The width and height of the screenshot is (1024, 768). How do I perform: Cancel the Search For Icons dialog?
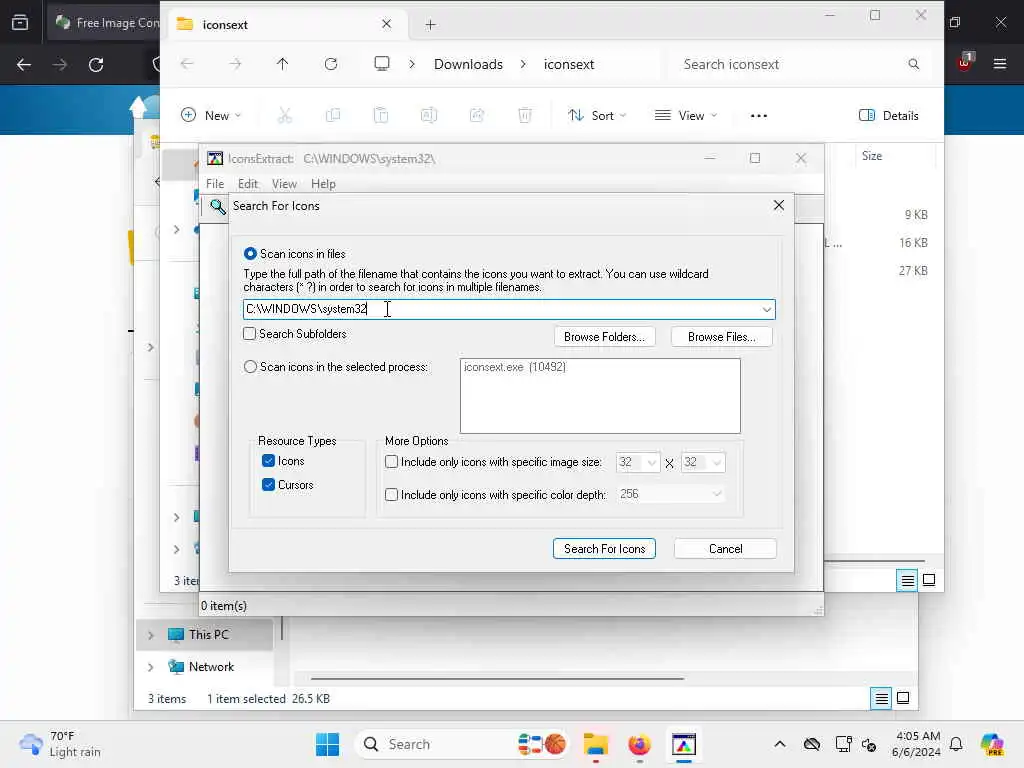coord(725,549)
